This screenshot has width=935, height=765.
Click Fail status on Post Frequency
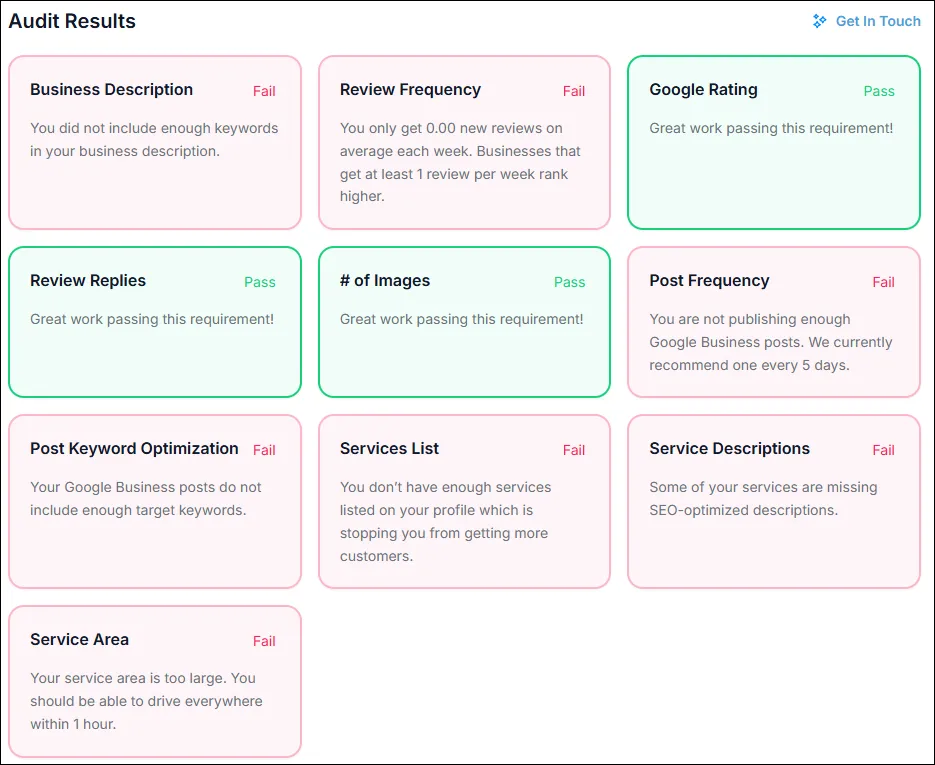pos(883,282)
